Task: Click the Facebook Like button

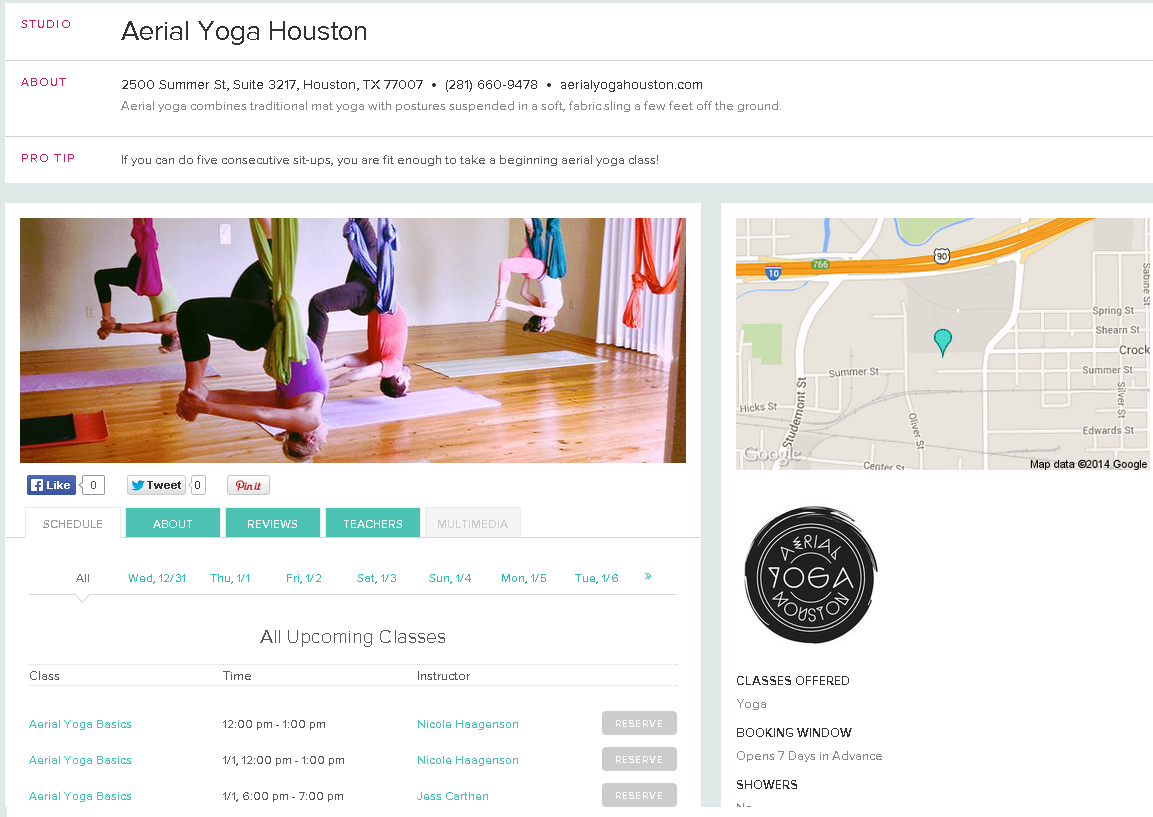Action: 51,485
